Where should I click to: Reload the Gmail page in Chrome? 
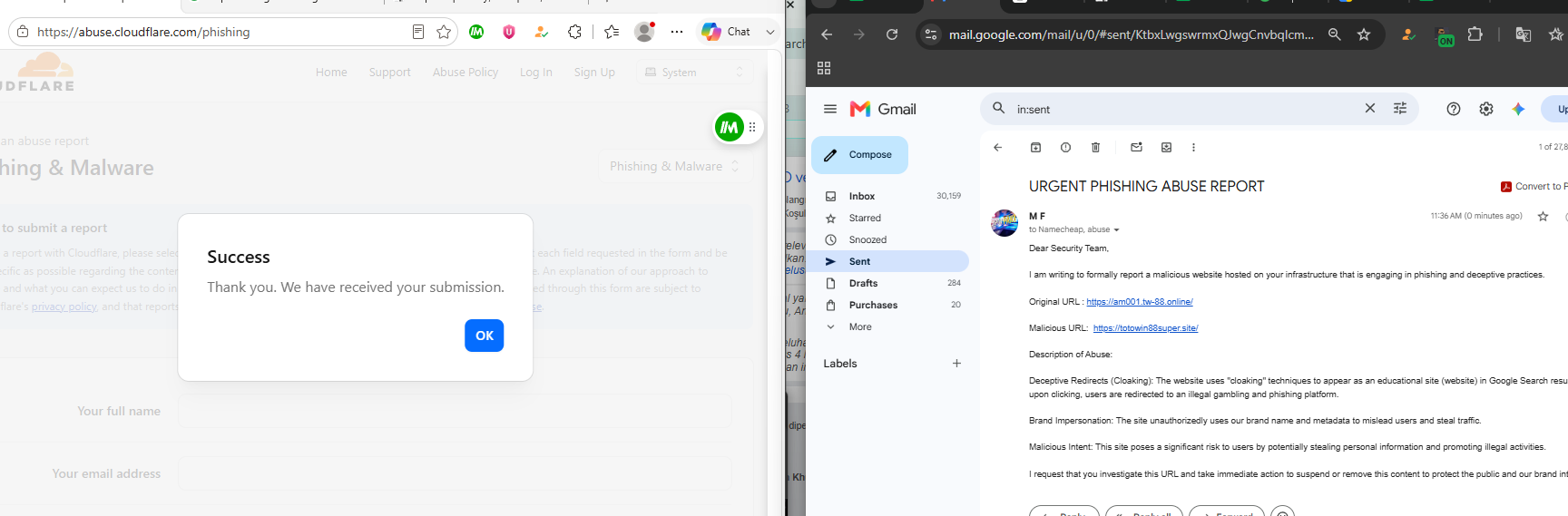[x=892, y=34]
